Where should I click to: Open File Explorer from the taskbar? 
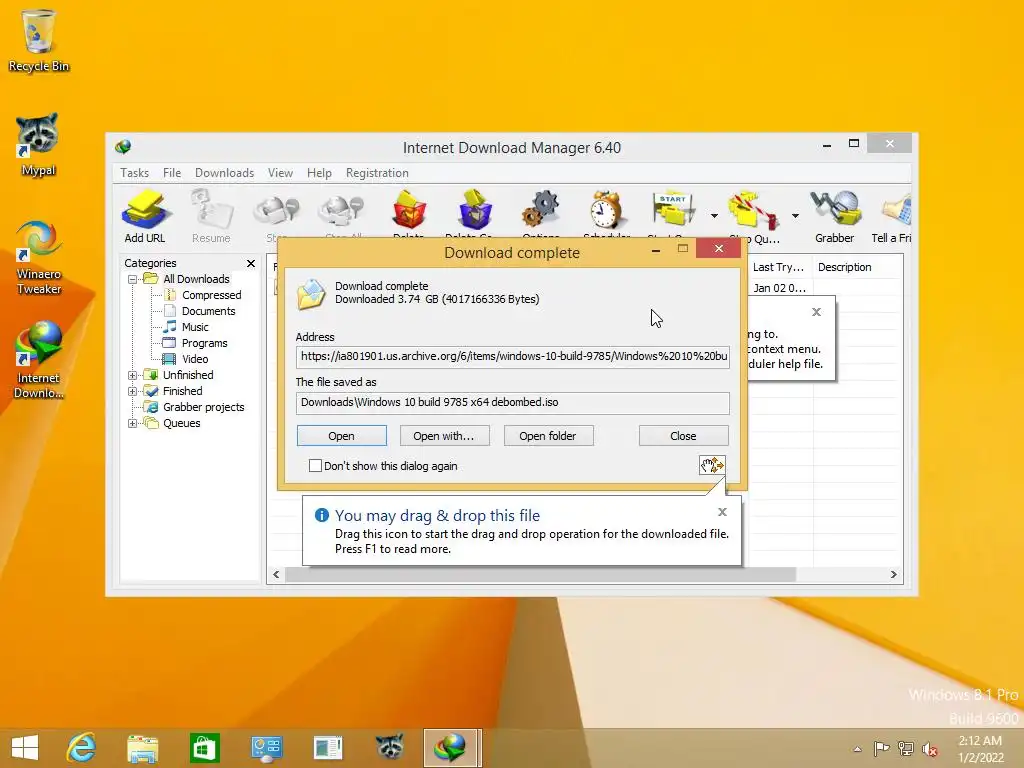tap(143, 748)
